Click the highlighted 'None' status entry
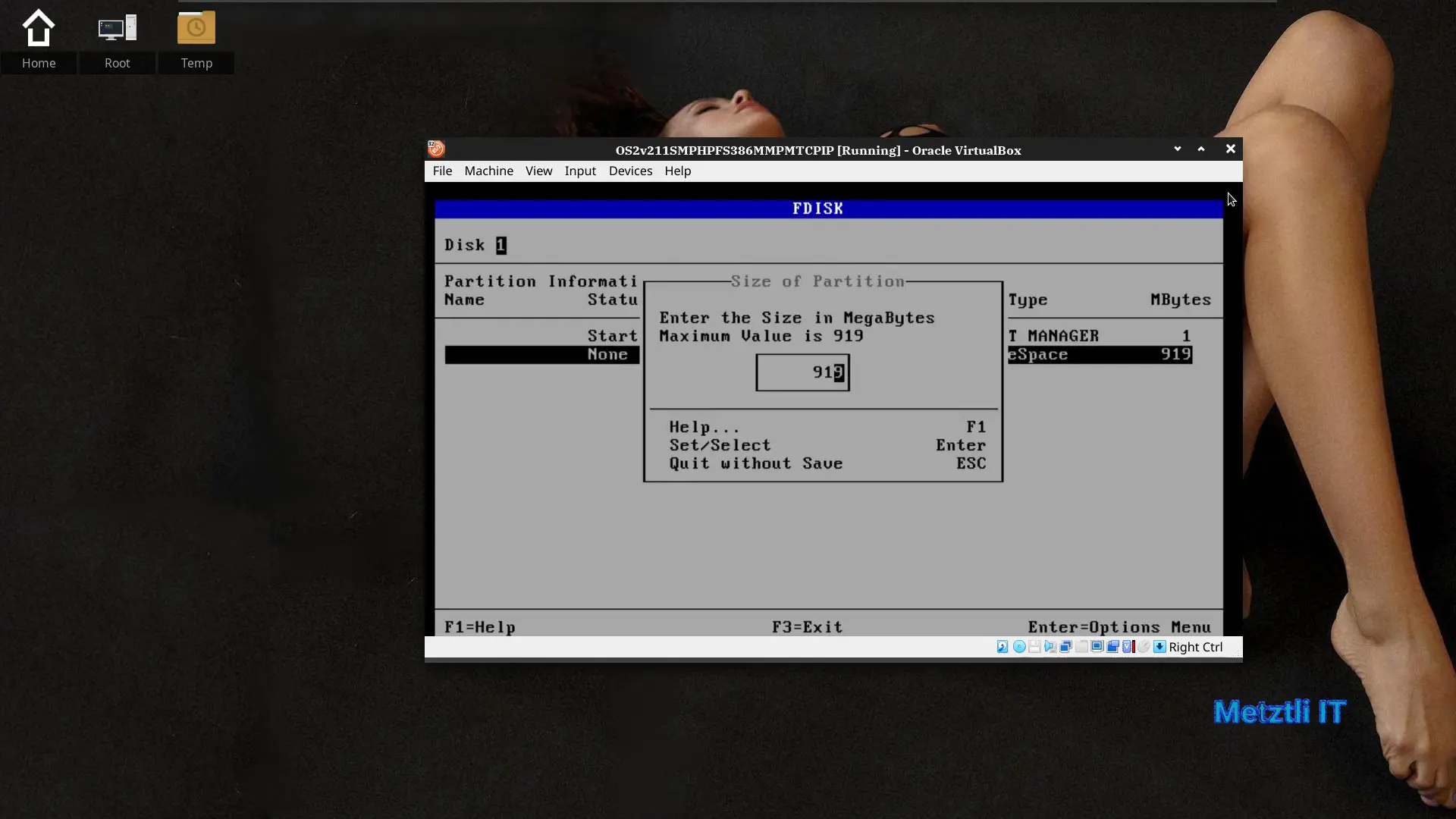 click(x=607, y=354)
